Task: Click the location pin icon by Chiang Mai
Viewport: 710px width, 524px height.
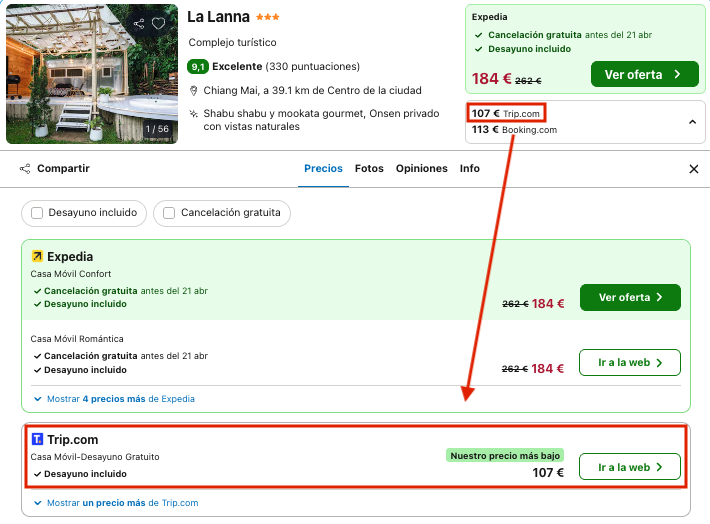Action: [193, 90]
